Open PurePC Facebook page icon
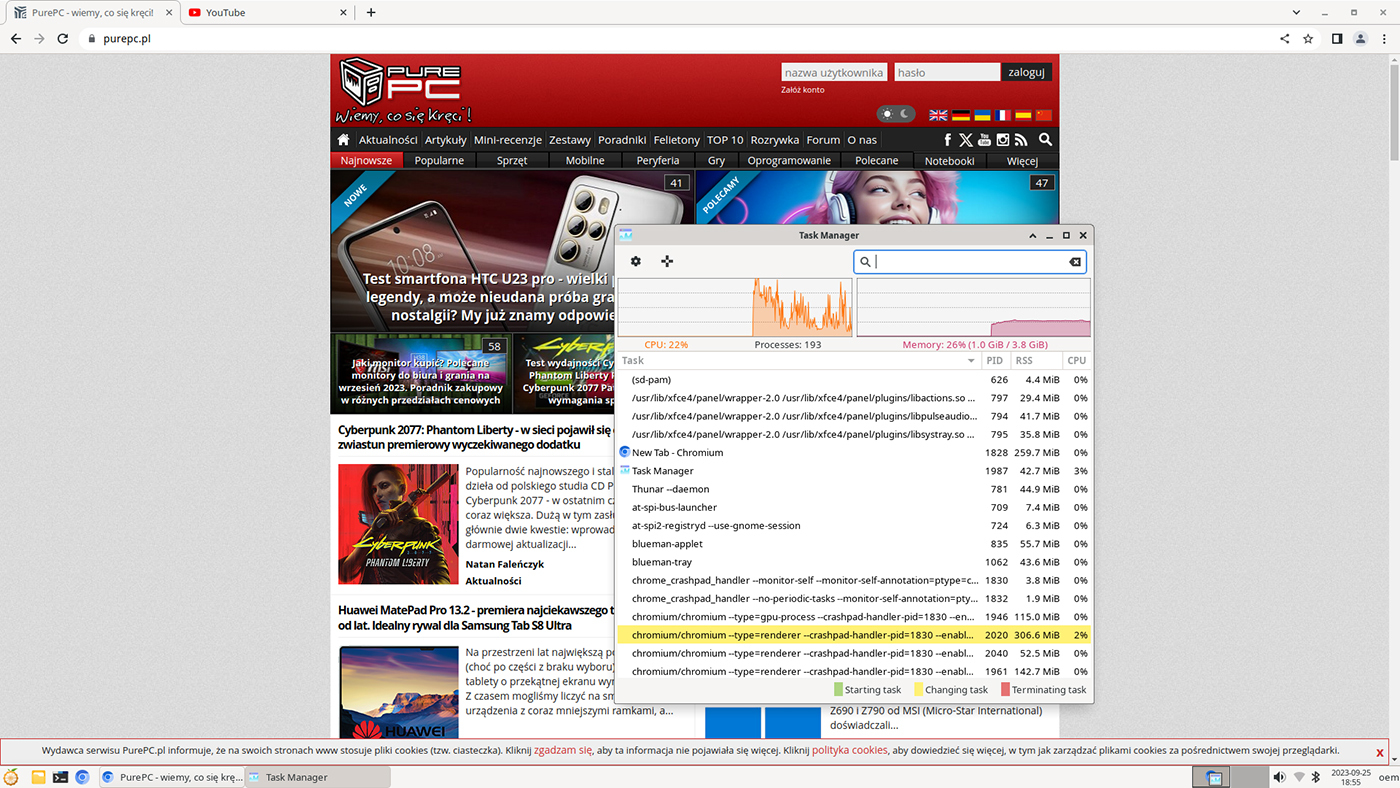The height and width of the screenshot is (788, 1400). point(947,140)
